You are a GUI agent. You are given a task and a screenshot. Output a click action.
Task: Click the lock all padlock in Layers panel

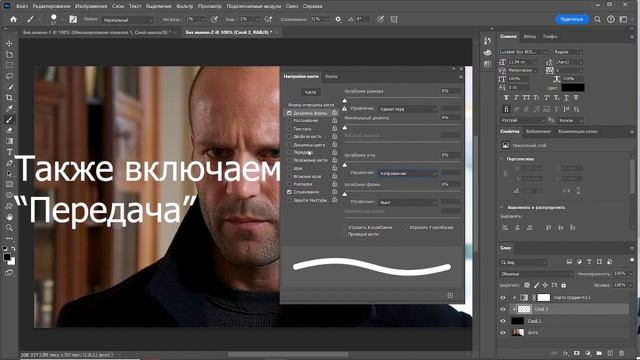(564, 285)
